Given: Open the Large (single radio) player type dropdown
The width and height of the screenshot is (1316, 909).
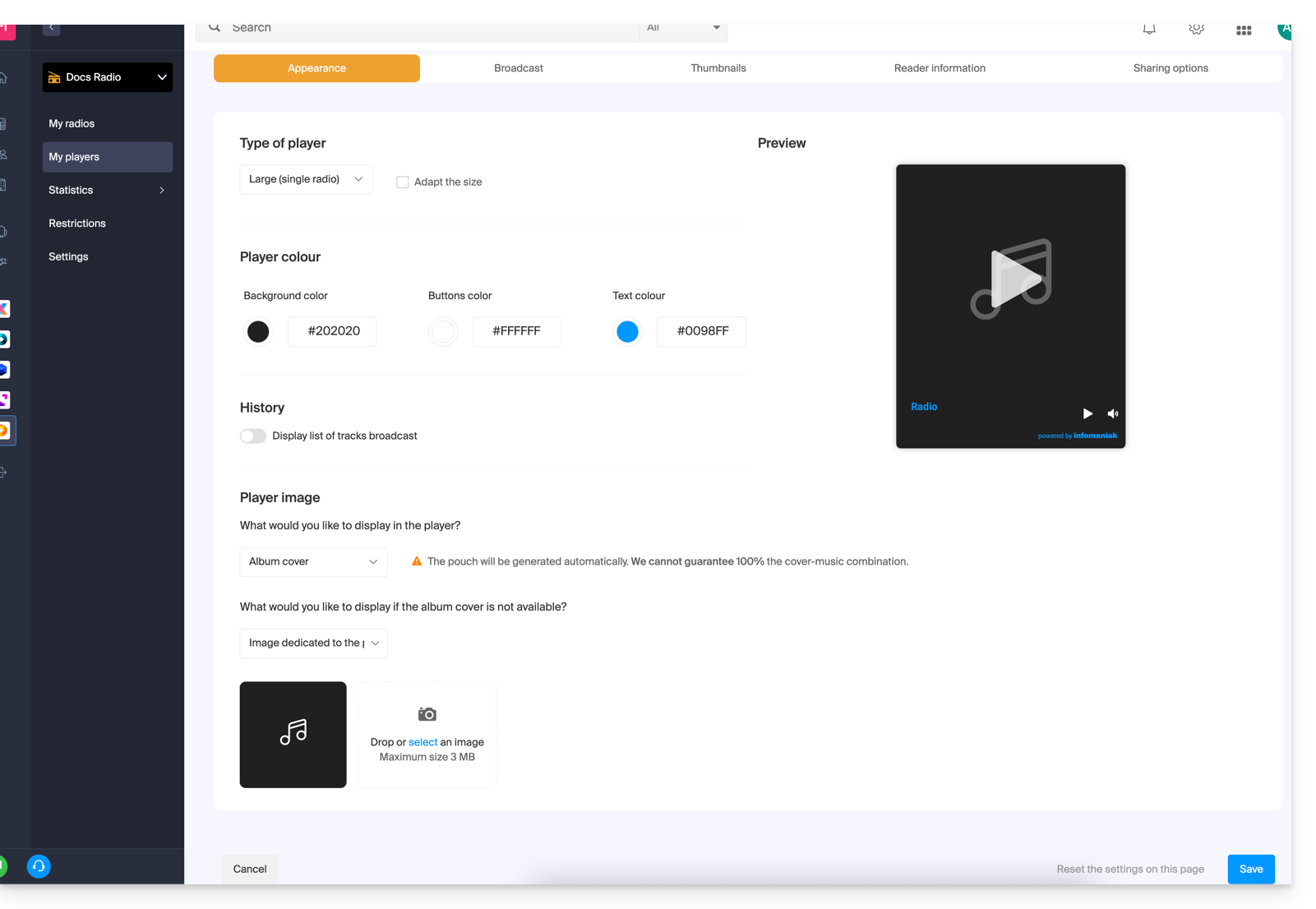Looking at the screenshot, I should coord(306,179).
